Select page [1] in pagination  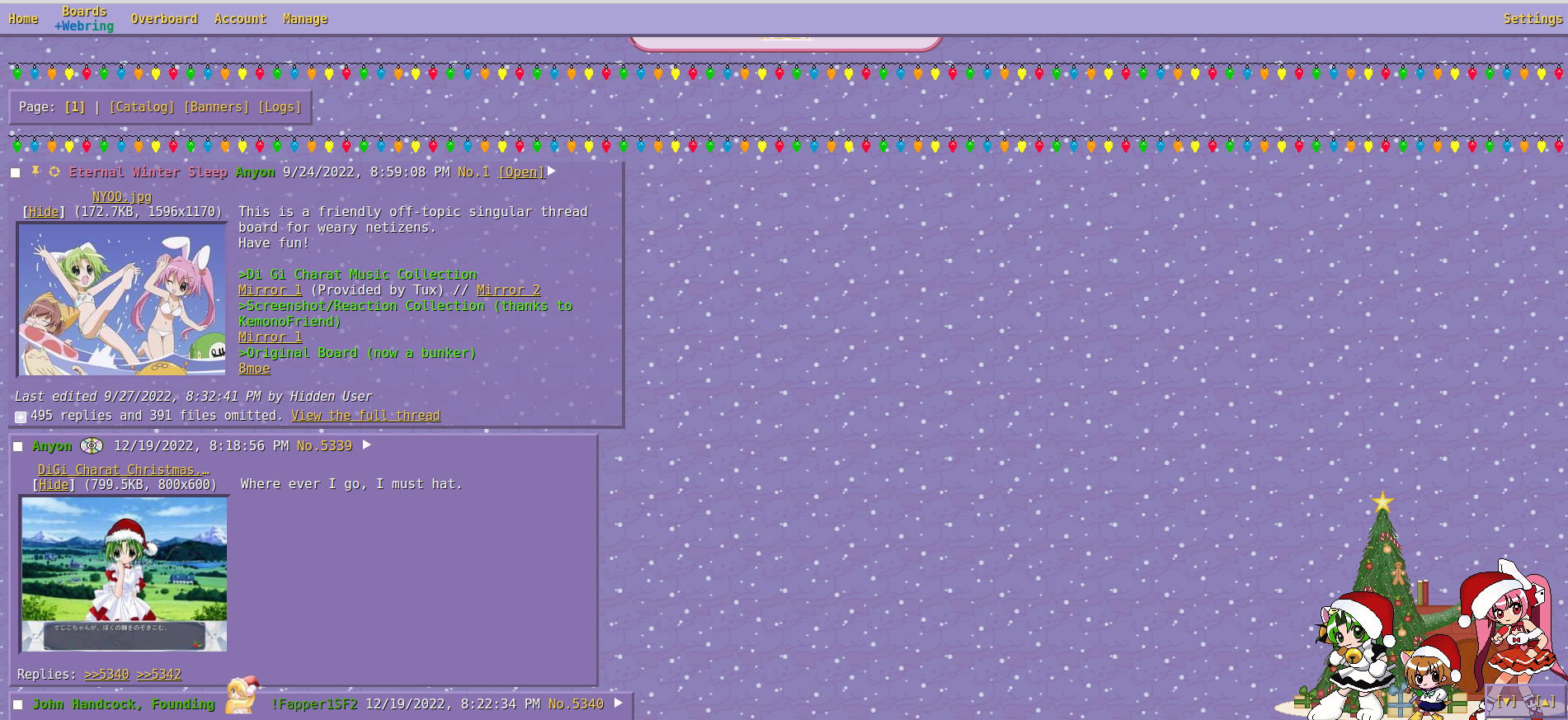(x=75, y=107)
